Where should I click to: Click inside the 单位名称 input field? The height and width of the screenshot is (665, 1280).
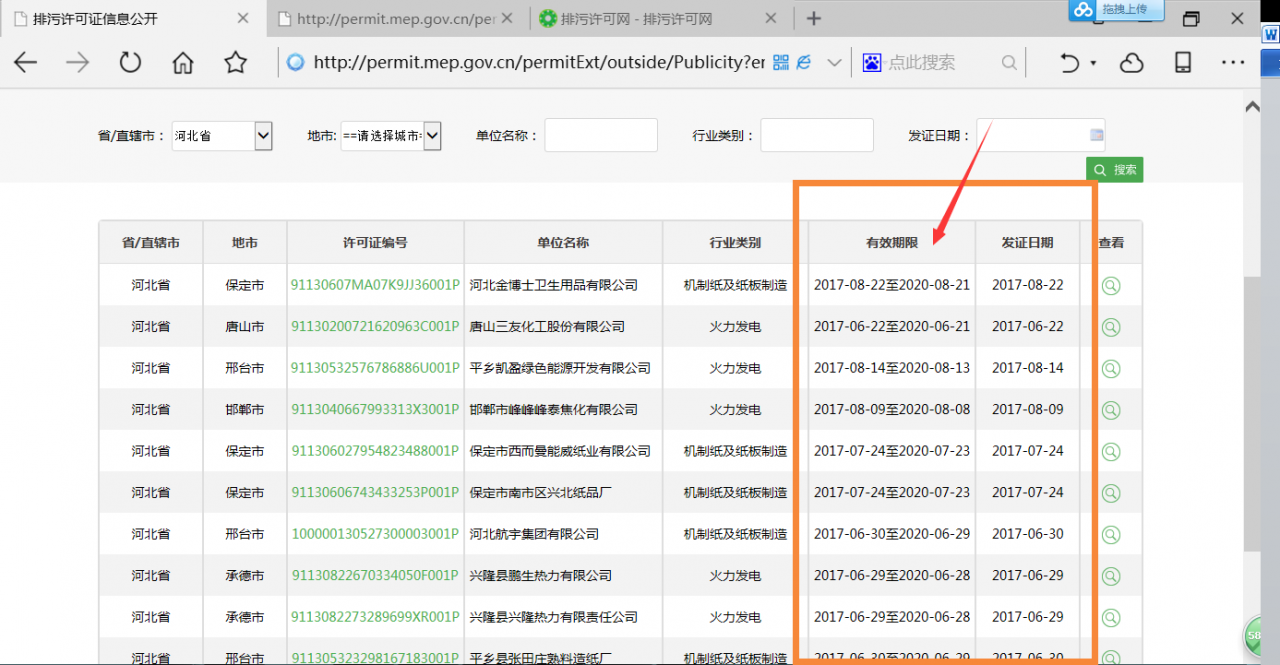click(600, 135)
